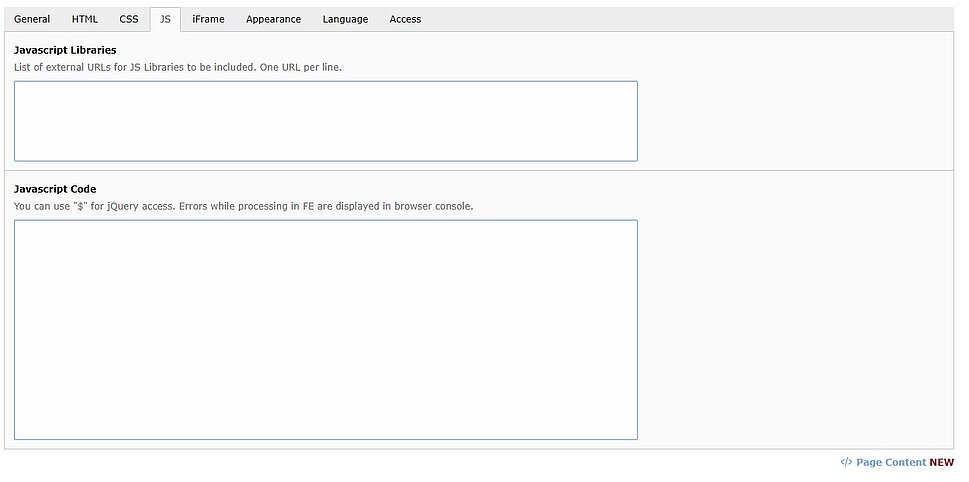Click the jQuery access hint text
This screenshot has height=482, width=969.
243,206
